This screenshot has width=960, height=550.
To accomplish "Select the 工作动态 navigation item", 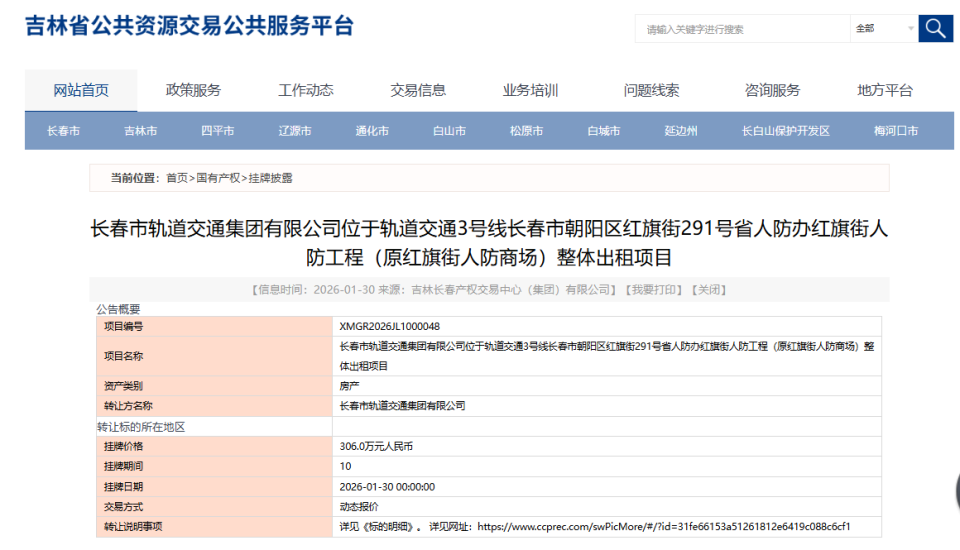I will pyautogui.click(x=306, y=90).
